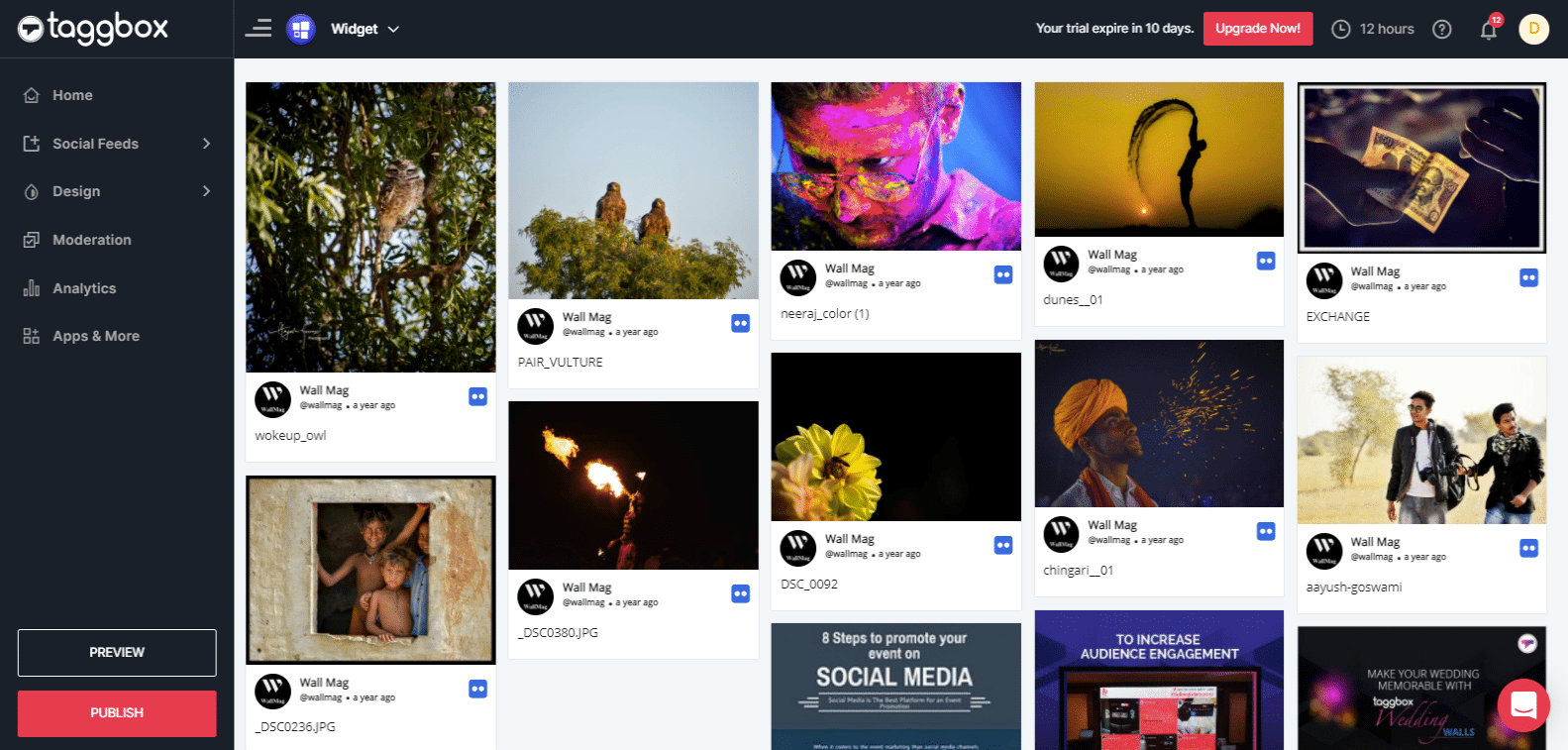
Task: Open the notifications bell
Action: (1488, 30)
